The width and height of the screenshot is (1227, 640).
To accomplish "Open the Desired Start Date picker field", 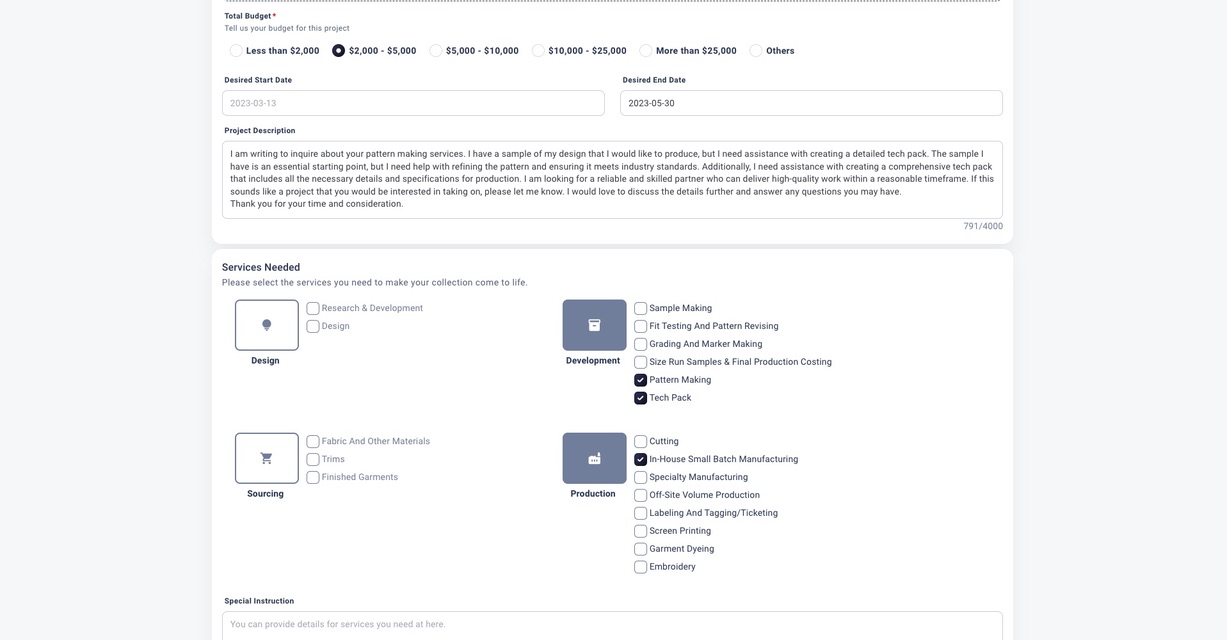I will pyautogui.click(x=413, y=103).
